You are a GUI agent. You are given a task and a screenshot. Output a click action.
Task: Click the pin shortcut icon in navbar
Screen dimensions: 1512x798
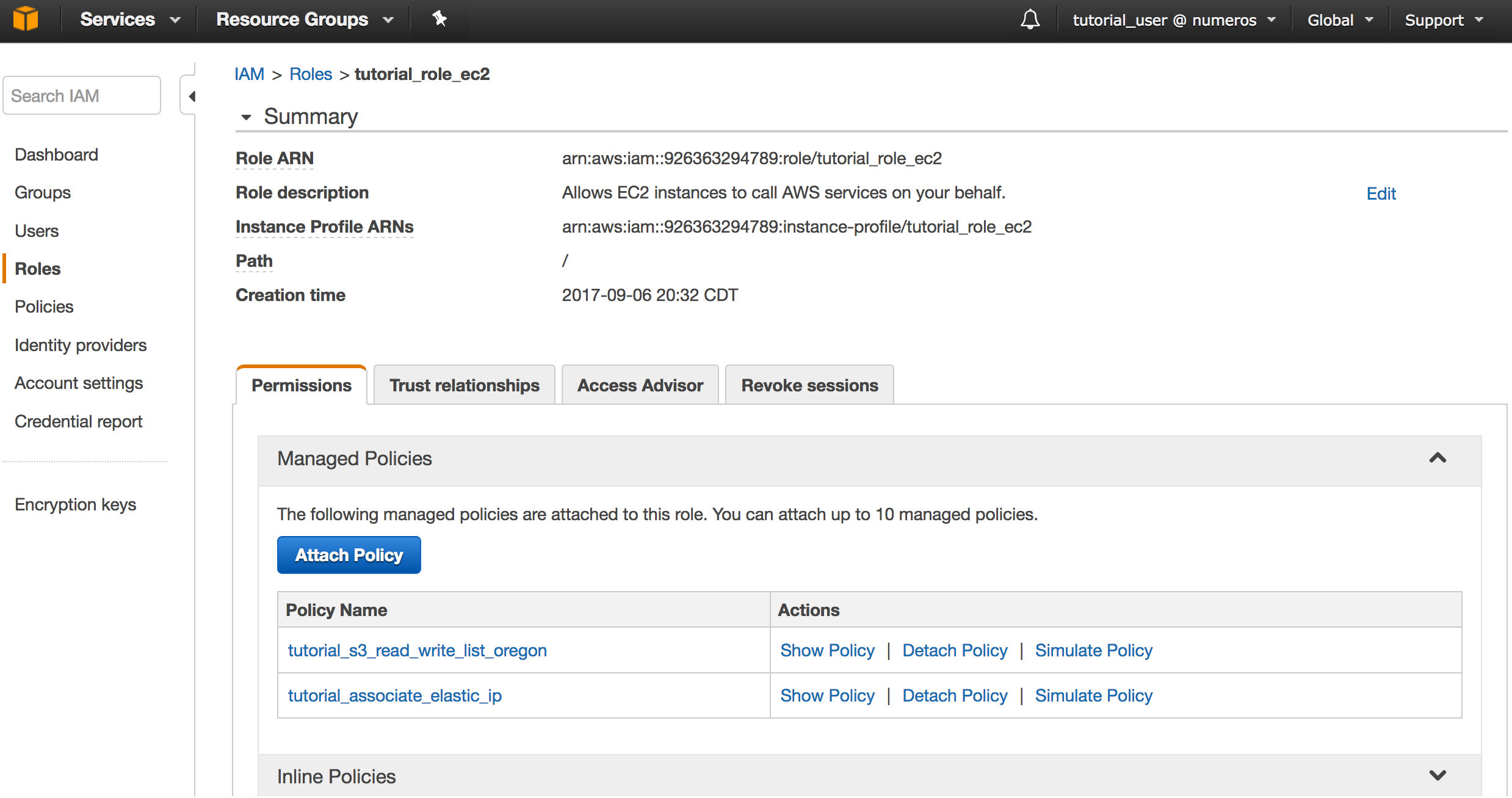pos(439,19)
